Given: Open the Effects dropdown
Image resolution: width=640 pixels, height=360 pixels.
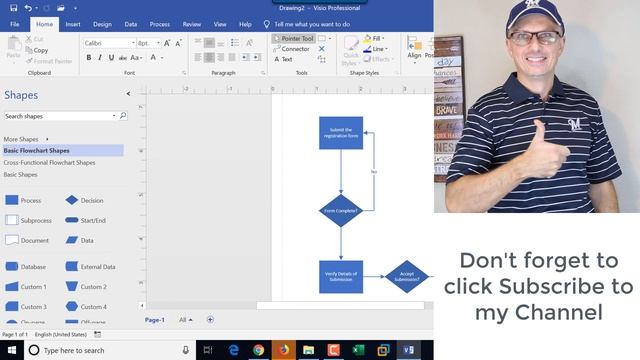Looking at the screenshot, I should (378, 60).
